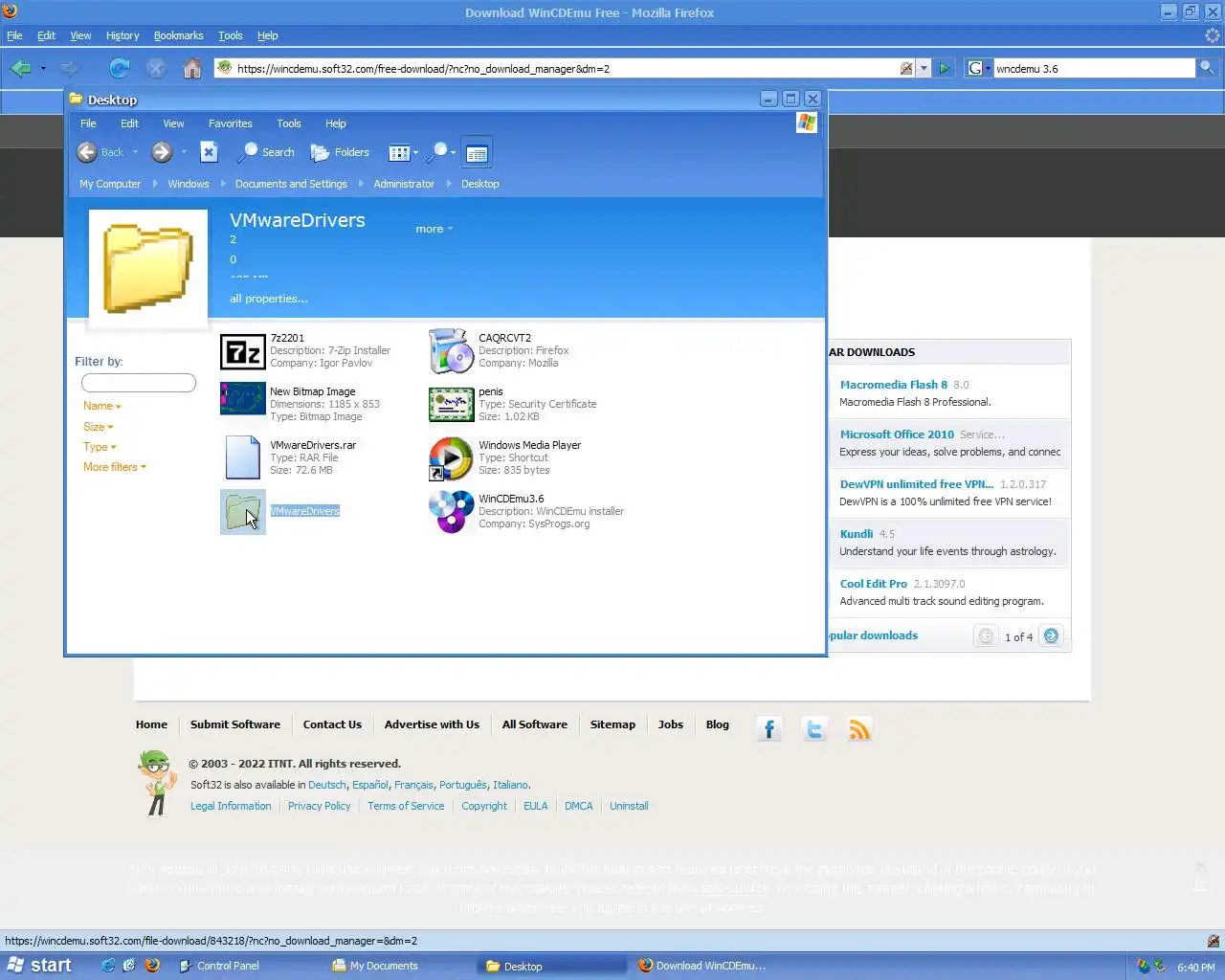This screenshot has width=1225, height=980.
Task: Click Firefox stop loading button
Action: pos(156,68)
